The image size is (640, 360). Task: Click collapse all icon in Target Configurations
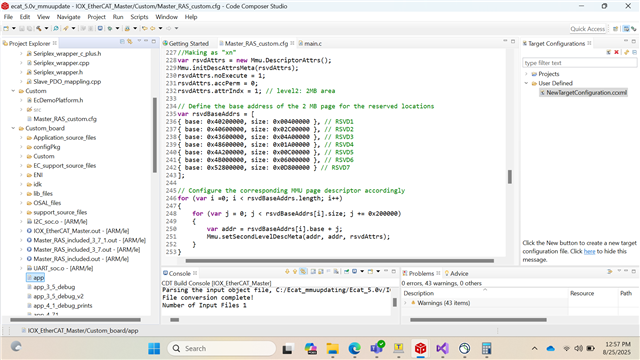click(635, 52)
